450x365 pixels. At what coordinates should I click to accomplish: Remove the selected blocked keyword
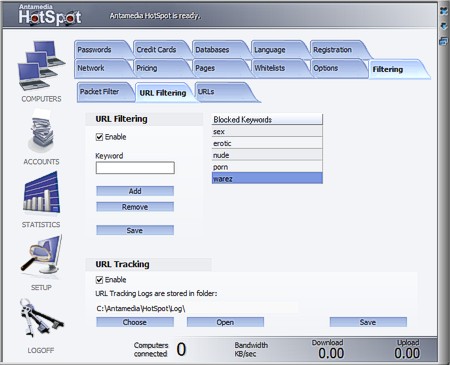(x=135, y=207)
